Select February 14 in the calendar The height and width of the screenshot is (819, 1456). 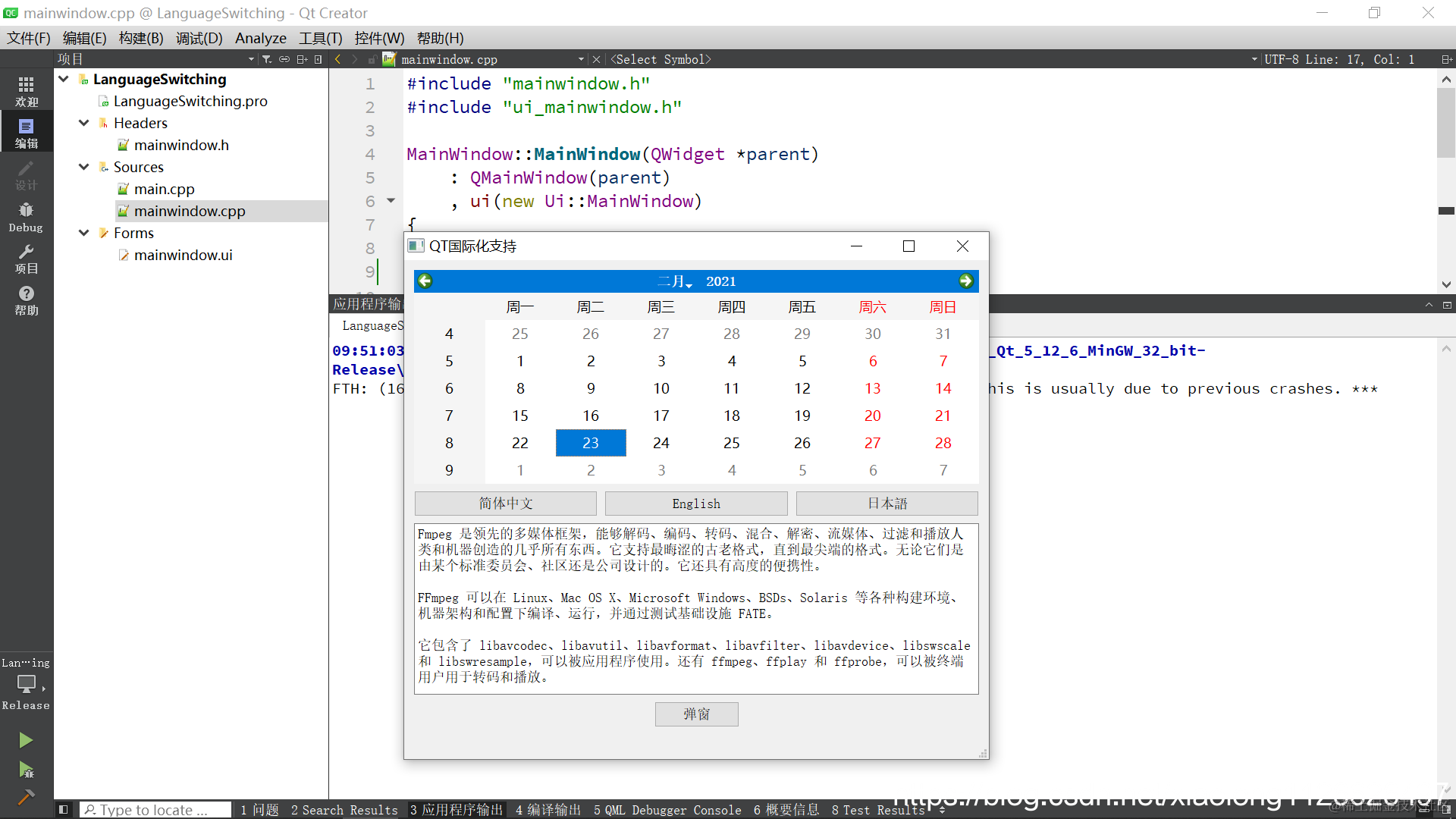click(x=943, y=388)
